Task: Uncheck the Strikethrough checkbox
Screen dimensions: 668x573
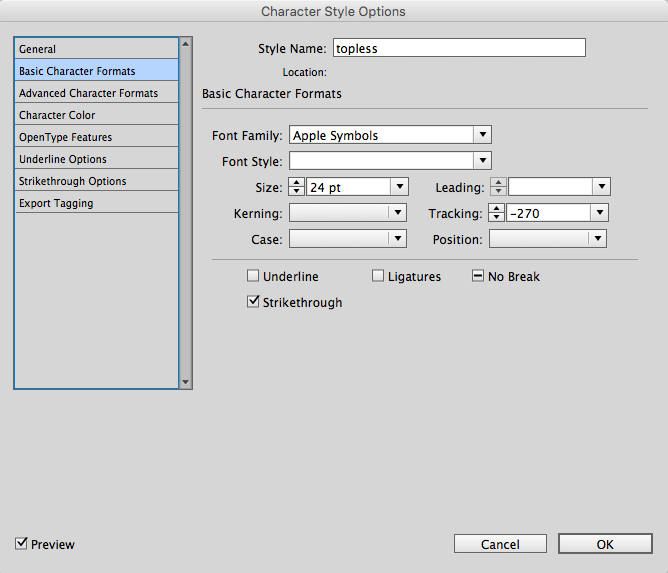Action: click(253, 302)
